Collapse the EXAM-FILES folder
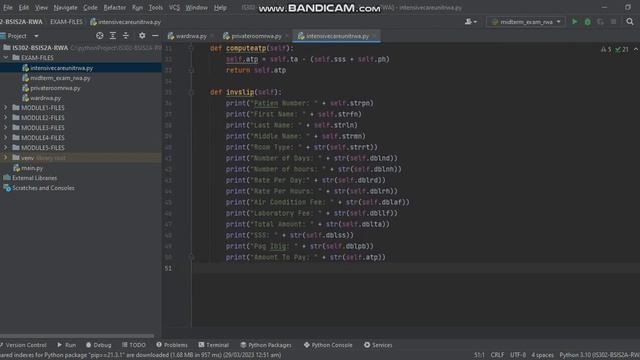Image resolution: width=640 pixels, height=360 pixels. 5,58
